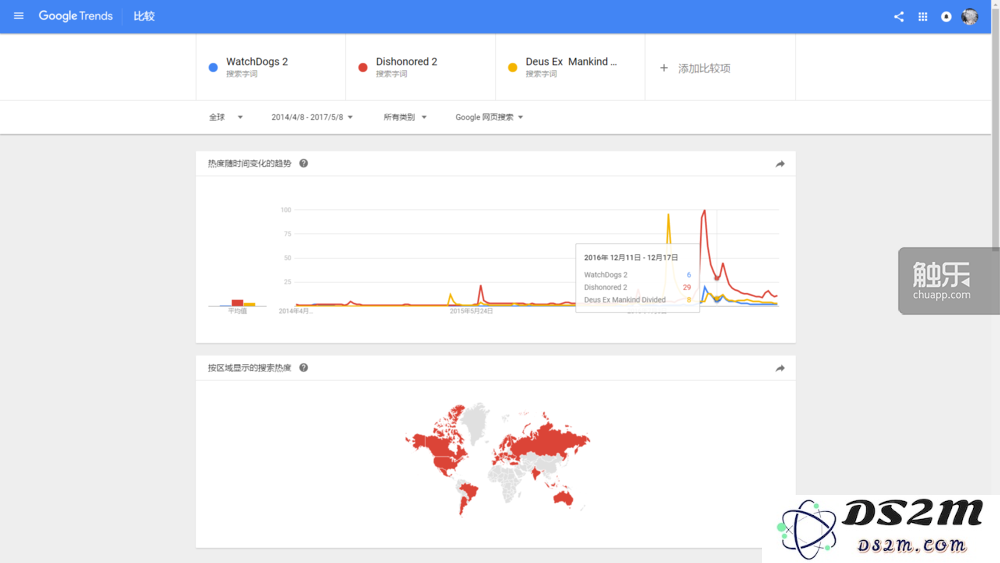
Task: Open the Google web search type dropdown
Action: click(489, 117)
